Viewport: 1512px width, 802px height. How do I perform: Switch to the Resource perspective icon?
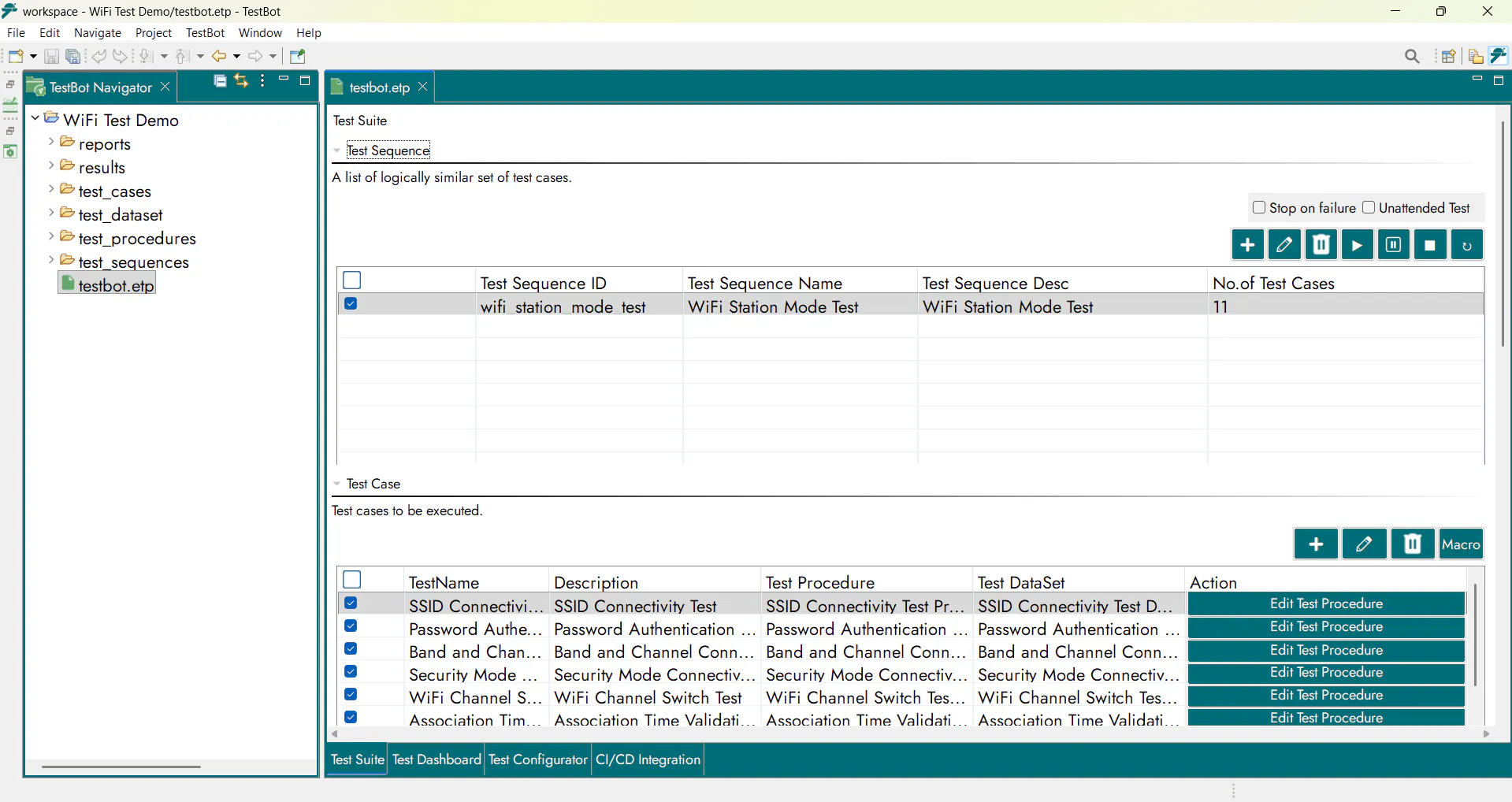pyautogui.click(x=1476, y=56)
